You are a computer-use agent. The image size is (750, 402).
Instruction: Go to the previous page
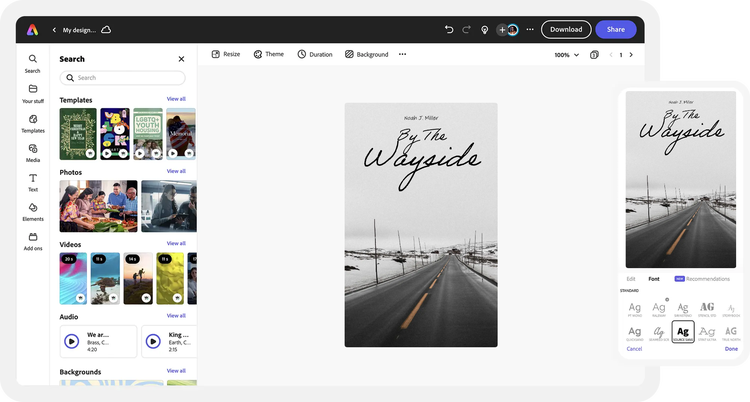611,55
